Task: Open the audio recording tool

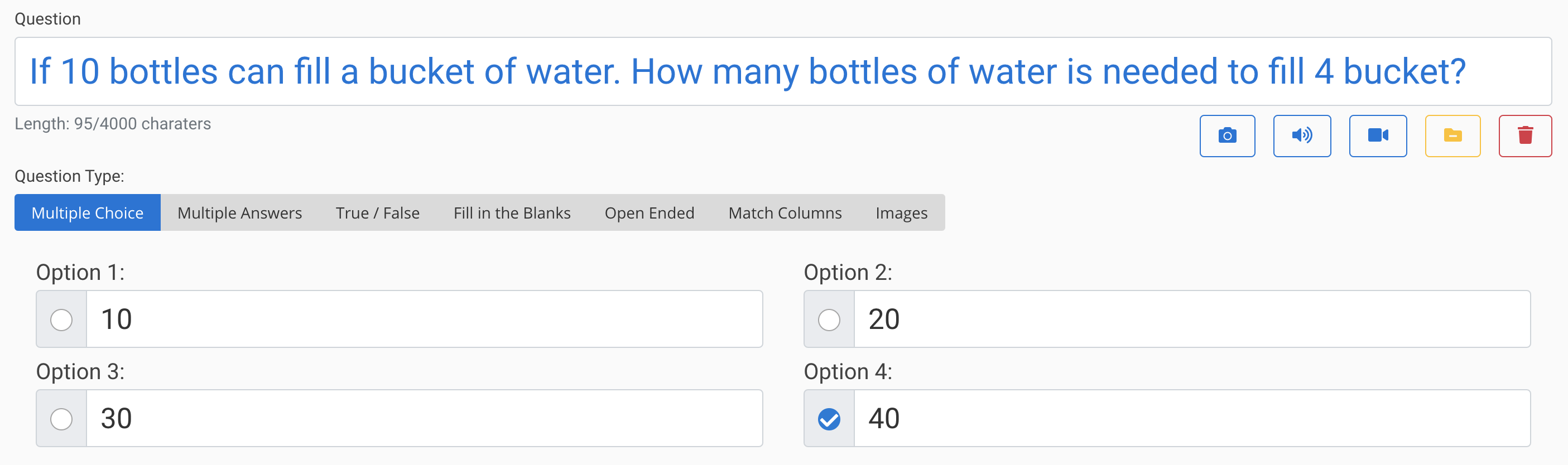Action: (x=1302, y=135)
